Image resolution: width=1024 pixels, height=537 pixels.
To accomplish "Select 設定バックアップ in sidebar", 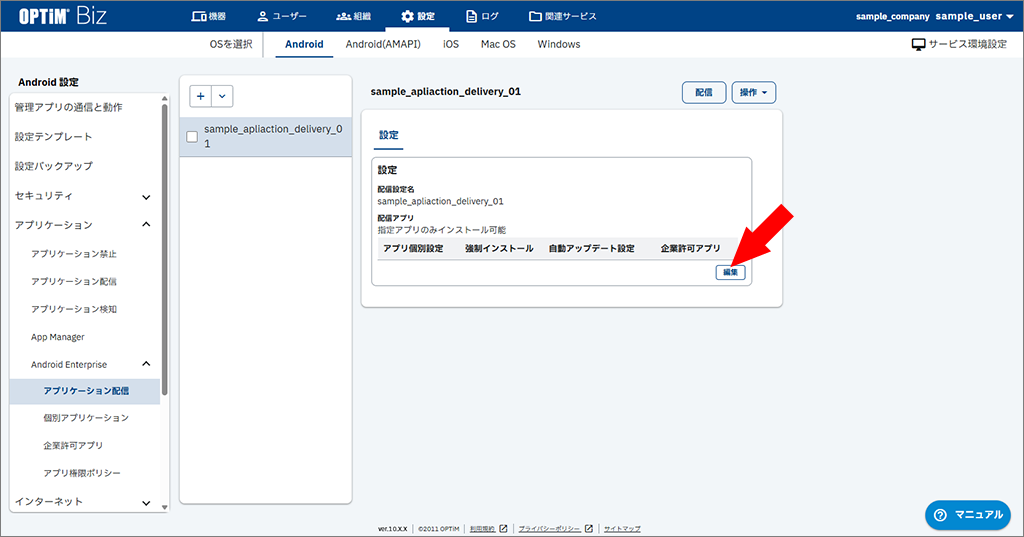I will tap(54, 166).
